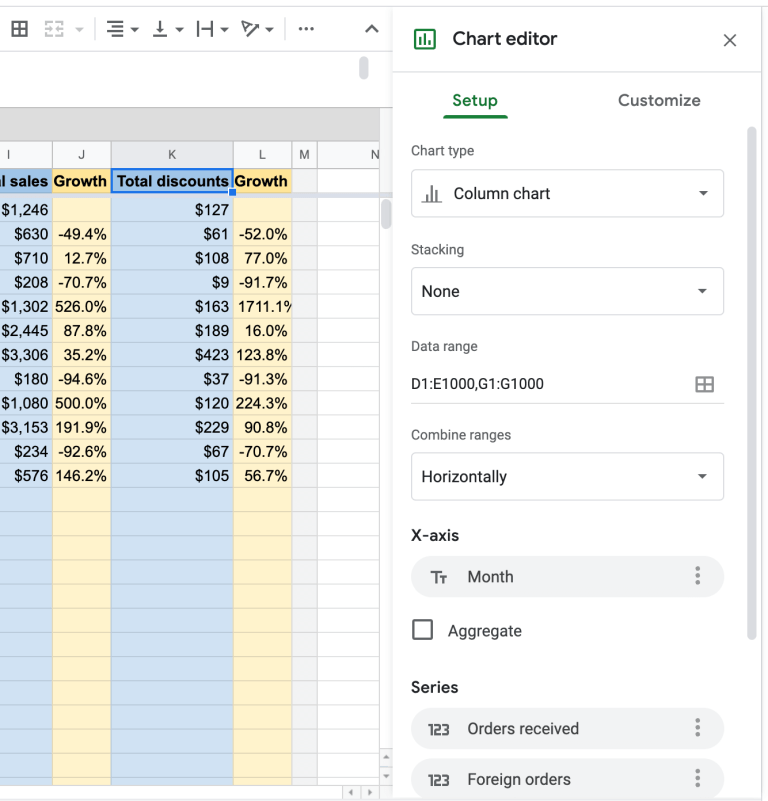Click the More toolbar options ellipsis

pyautogui.click(x=306, y=28)
